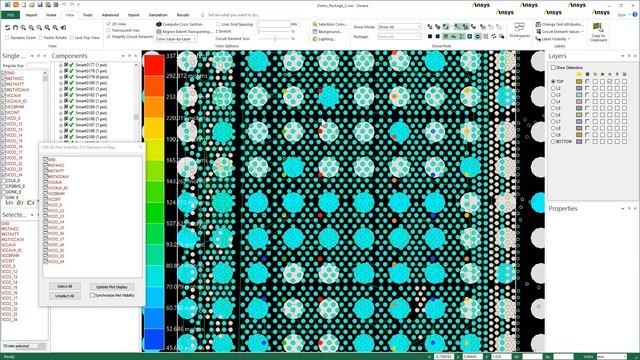Screen dimensions: 640x360
Task: Click the Compute Cross Section tool
Action: (x=179, y=24)
